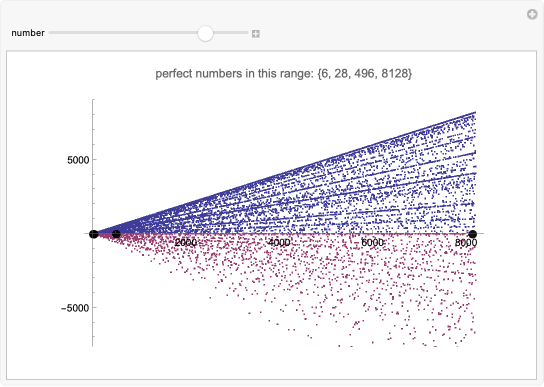The height and width of the screenshot is (387, 544).
Task: Click the 6000 x-axis label
Action: click(373, 242)
